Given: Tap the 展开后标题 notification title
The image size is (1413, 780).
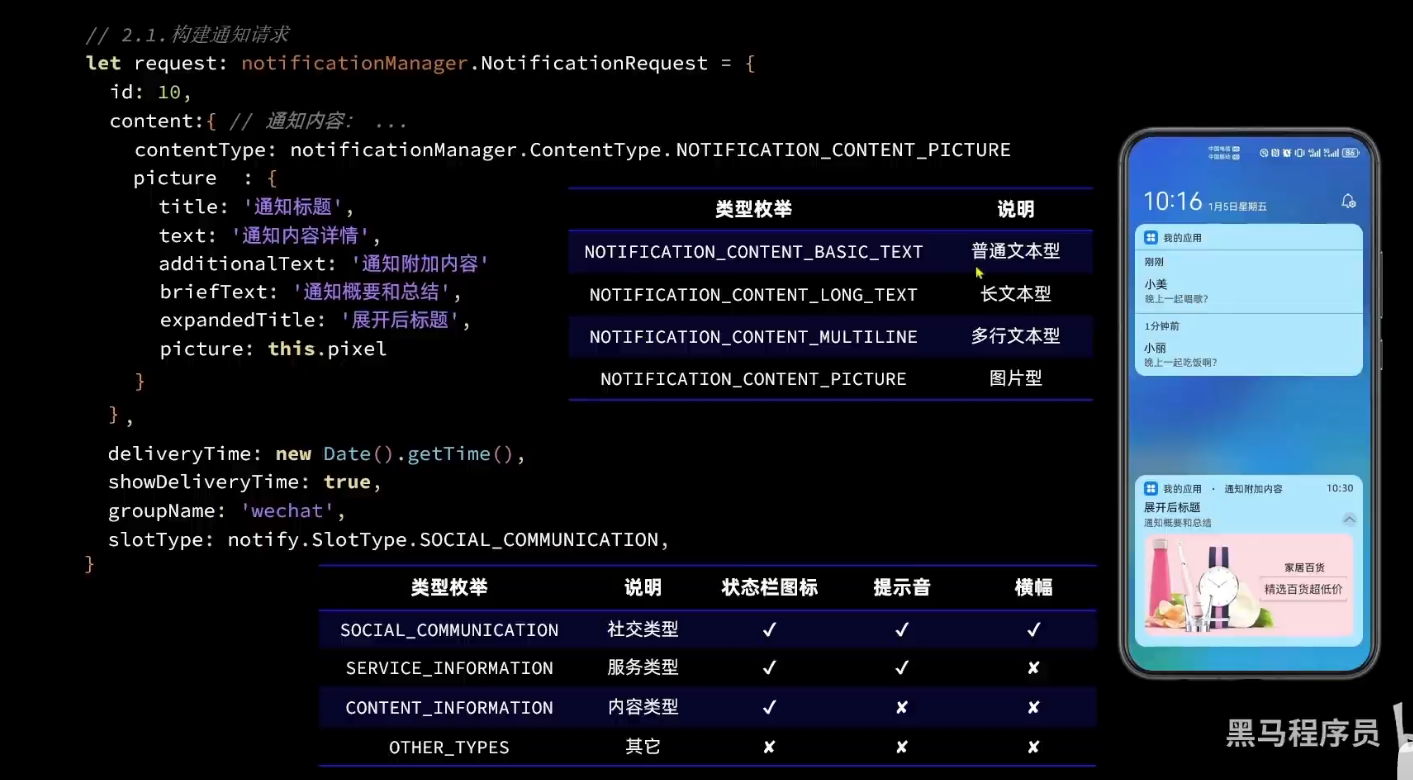Looking at the screenshot, I should [x=1172, y=508].
